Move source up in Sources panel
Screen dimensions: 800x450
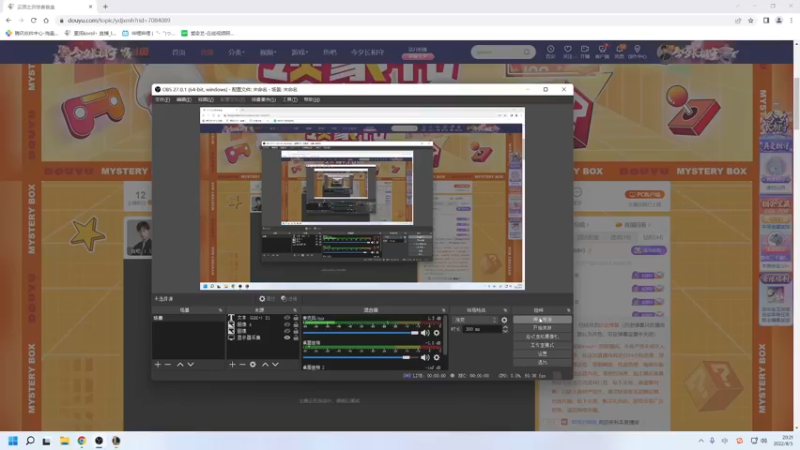pyautogui.click(x=265, y=364)
